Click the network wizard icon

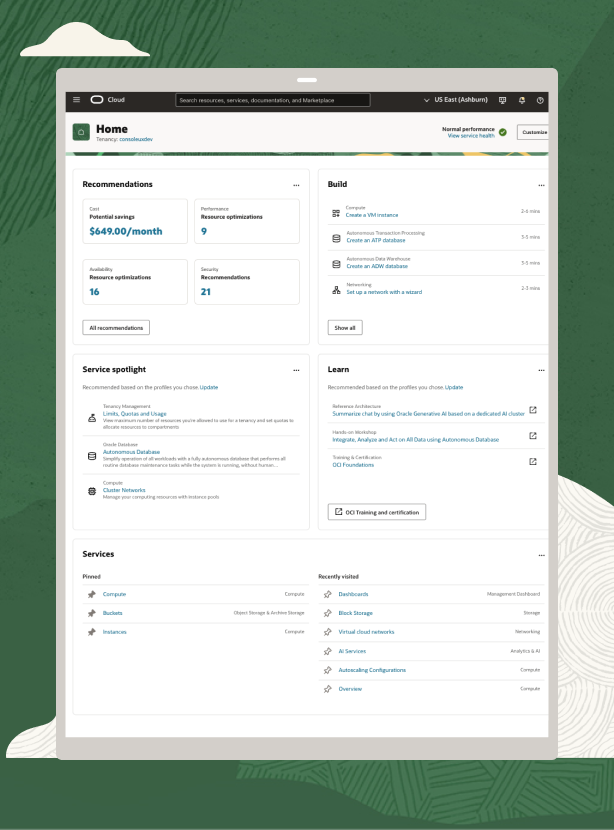(336, 290)
